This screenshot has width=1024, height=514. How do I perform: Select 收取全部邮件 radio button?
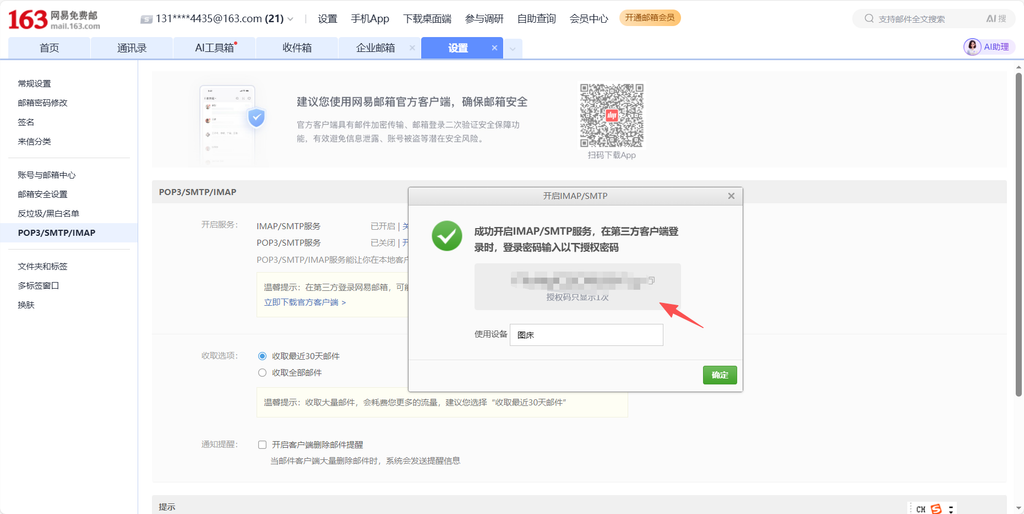[x=263, y=373]
